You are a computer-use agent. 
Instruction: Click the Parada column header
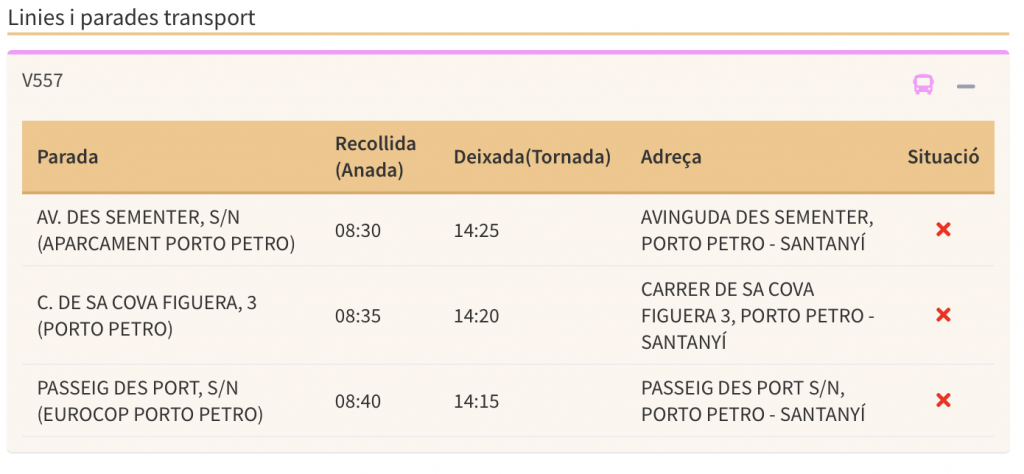68,157
